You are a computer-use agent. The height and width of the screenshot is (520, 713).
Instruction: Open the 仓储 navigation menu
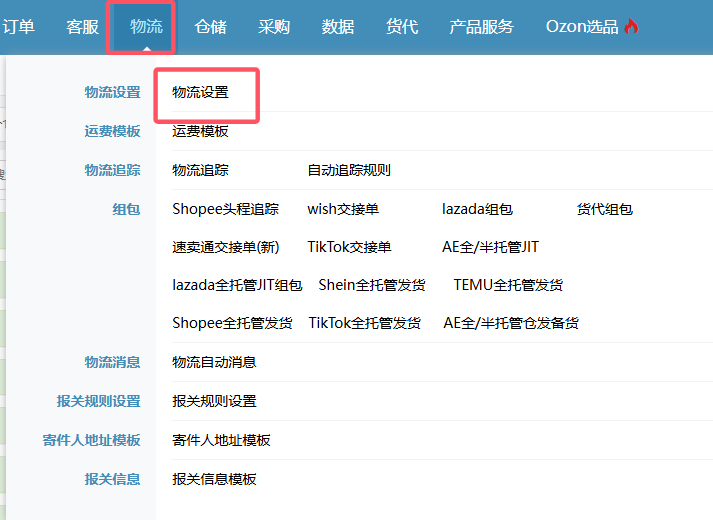tap(211, 26)
